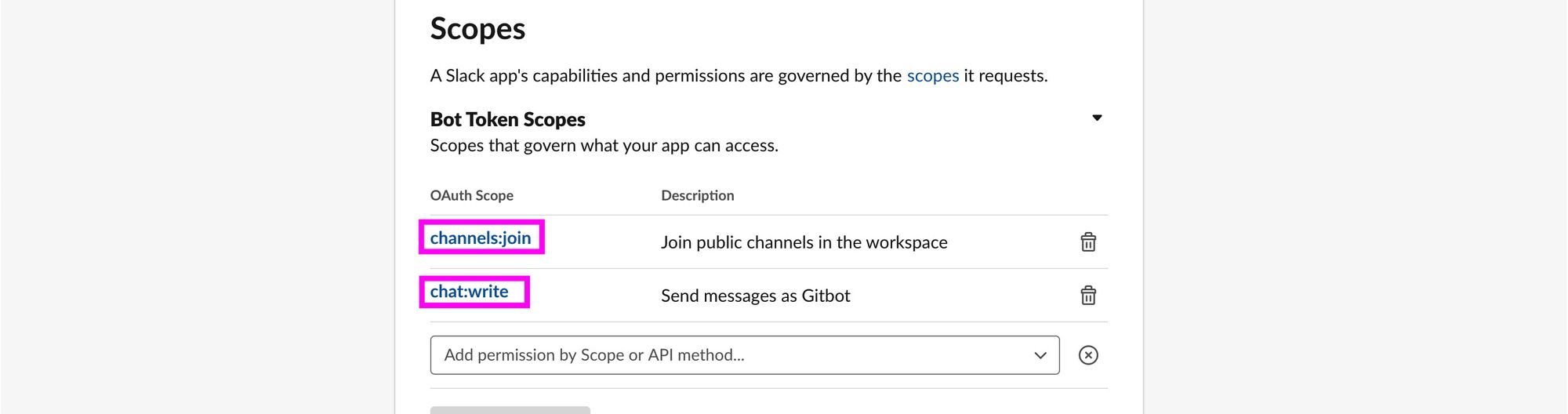The height and width of the screenshot is (414, 1568).
Task: Click the Slack app's capabilities intro sentence
Action: pos(739,76)
